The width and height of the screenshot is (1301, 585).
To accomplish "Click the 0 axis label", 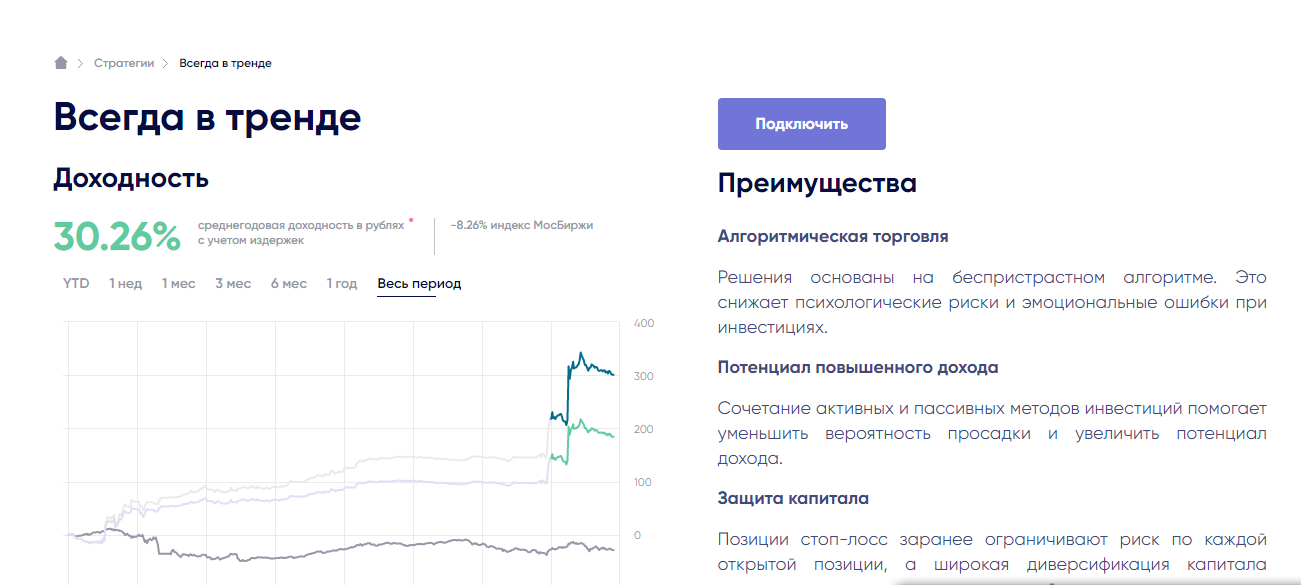I will tap(638, 535).
